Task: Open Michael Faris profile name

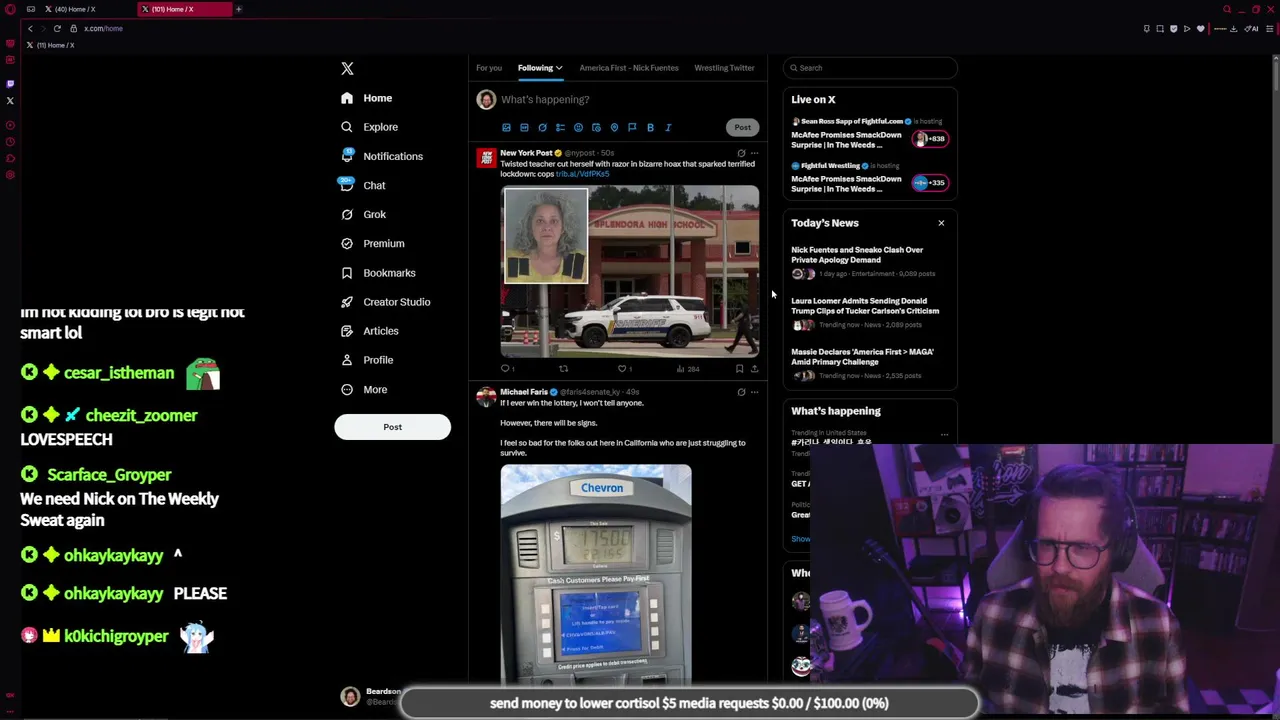Action: coord(524,392)
